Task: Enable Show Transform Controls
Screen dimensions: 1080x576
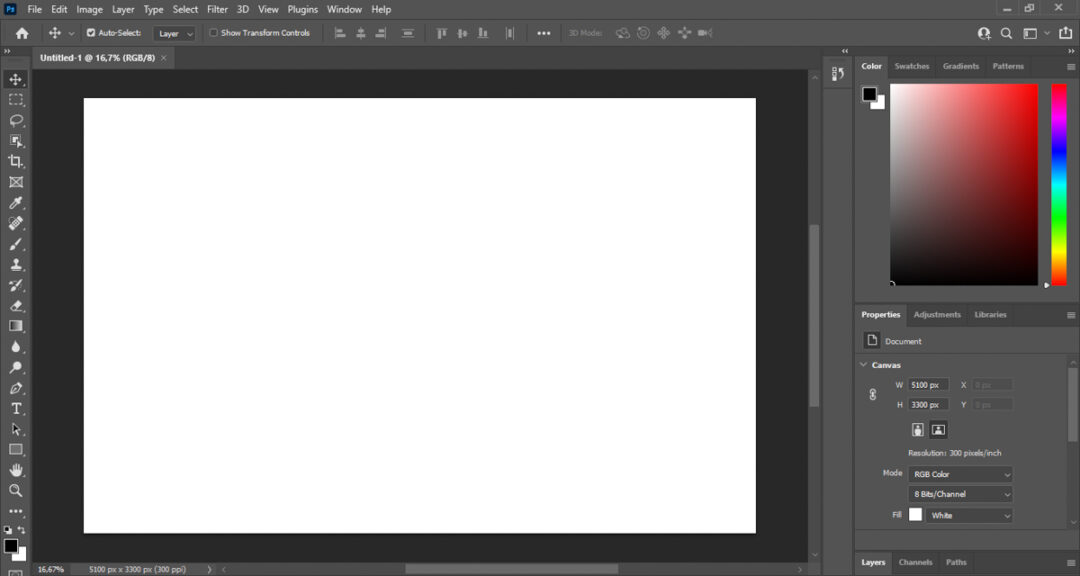Action: pyautogui.click(x=213, y=32)
